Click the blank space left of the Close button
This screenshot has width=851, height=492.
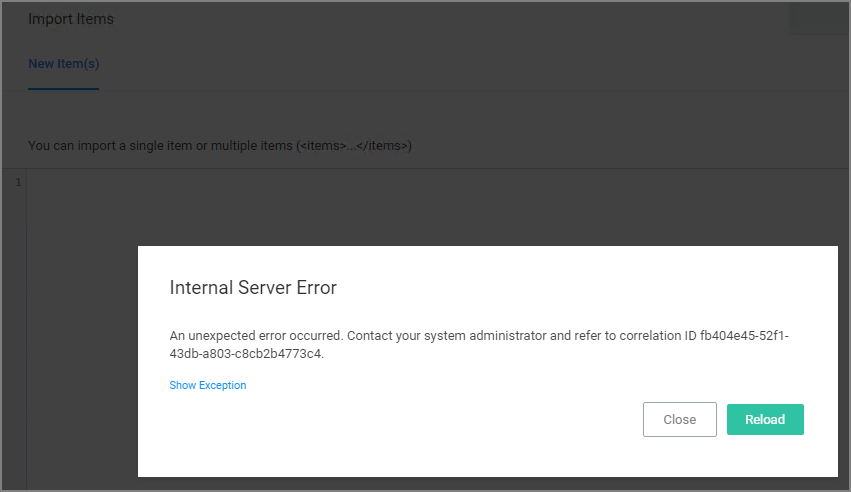pyautogui.click(x=400, y=420)
